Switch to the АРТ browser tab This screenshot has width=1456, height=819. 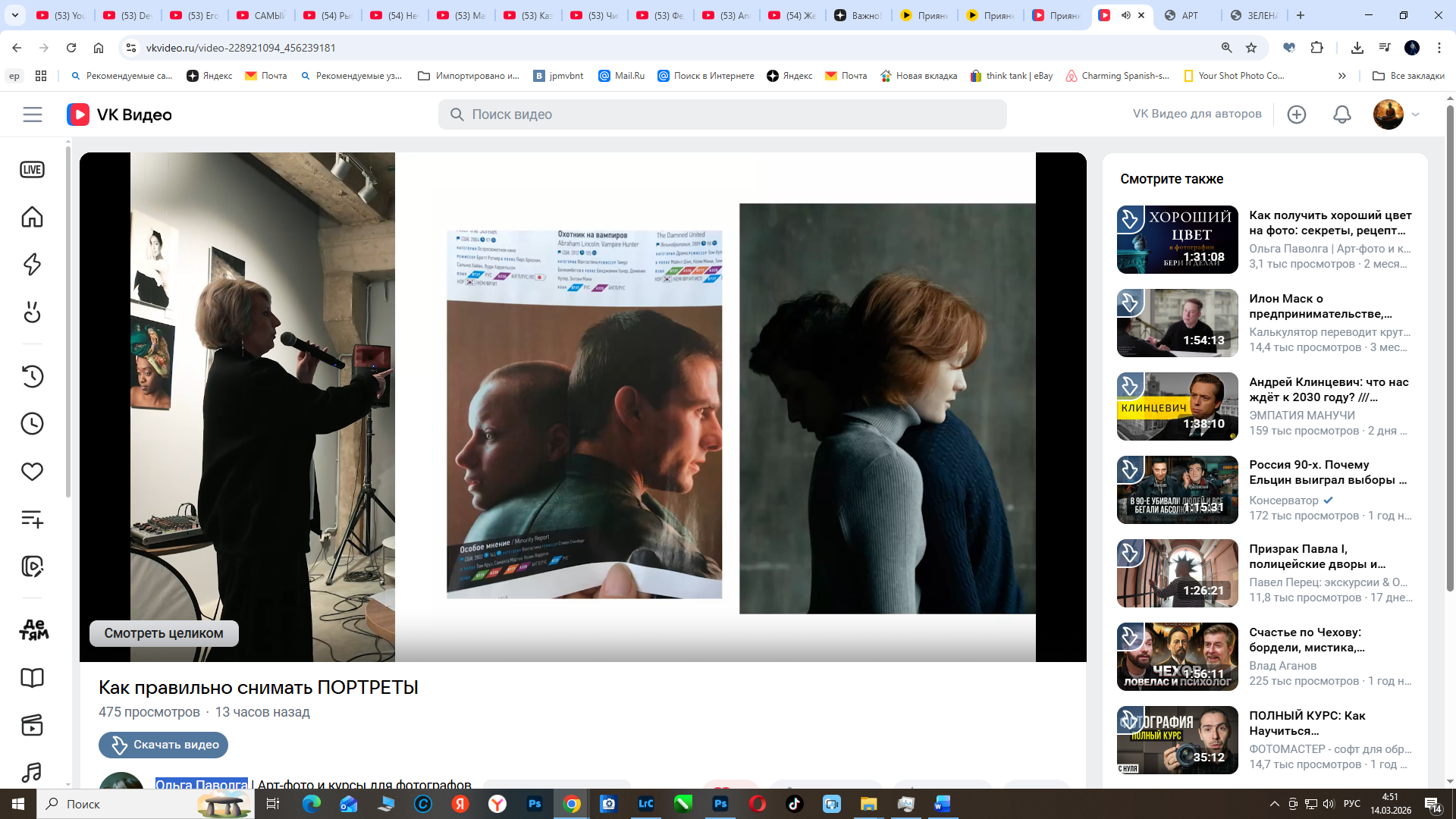pyautogui.click(x=1187, y=15)
